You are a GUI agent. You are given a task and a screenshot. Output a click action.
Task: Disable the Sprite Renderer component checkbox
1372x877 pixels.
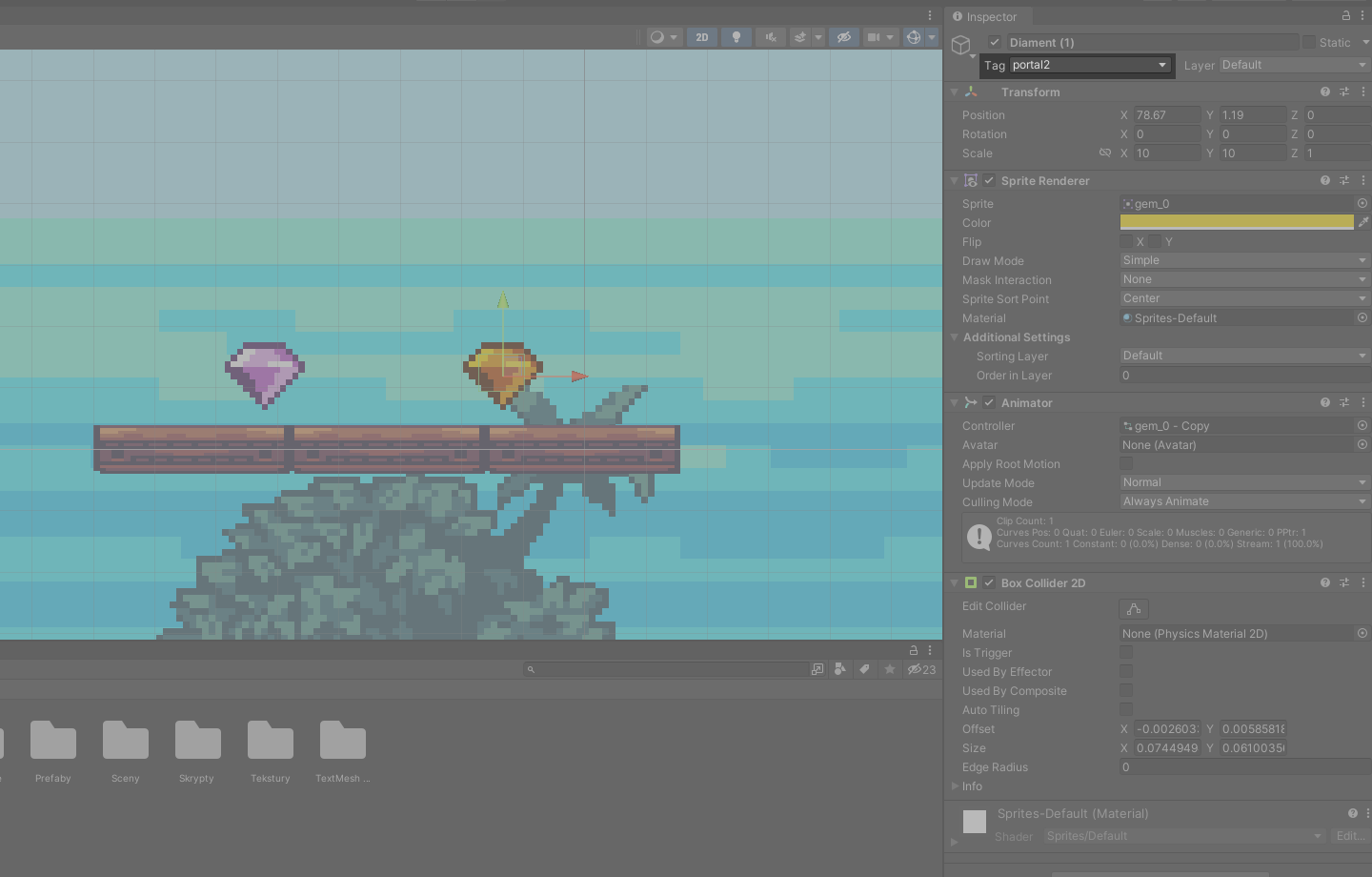(989, 180)
